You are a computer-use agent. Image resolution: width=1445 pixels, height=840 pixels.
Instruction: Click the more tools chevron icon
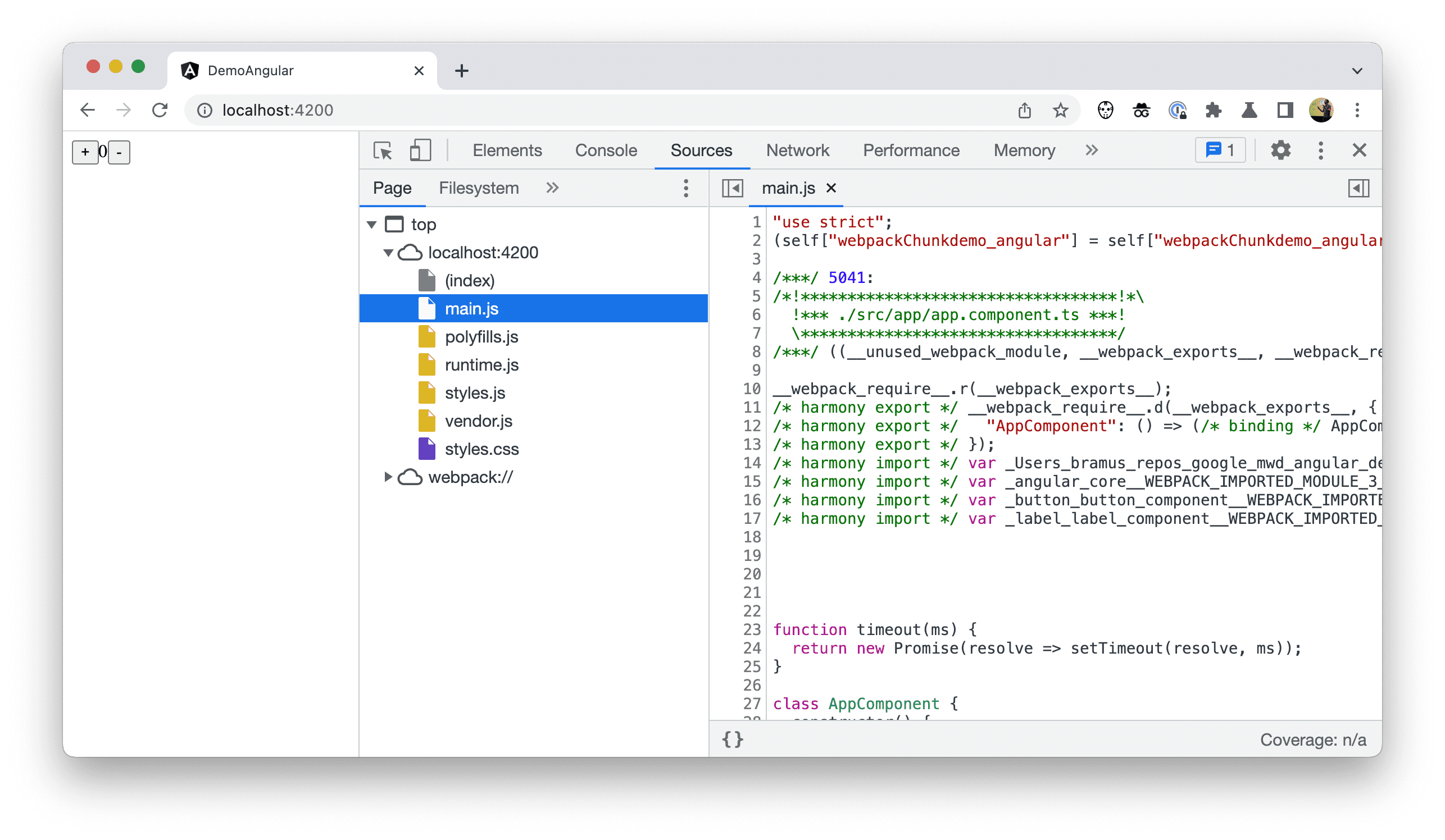coord(1092,151)
